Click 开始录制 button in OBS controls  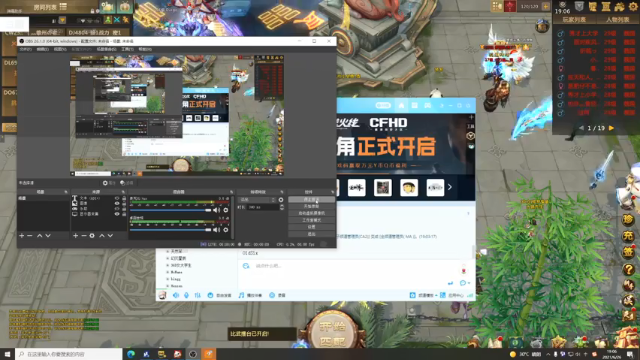tap(311, 207)
